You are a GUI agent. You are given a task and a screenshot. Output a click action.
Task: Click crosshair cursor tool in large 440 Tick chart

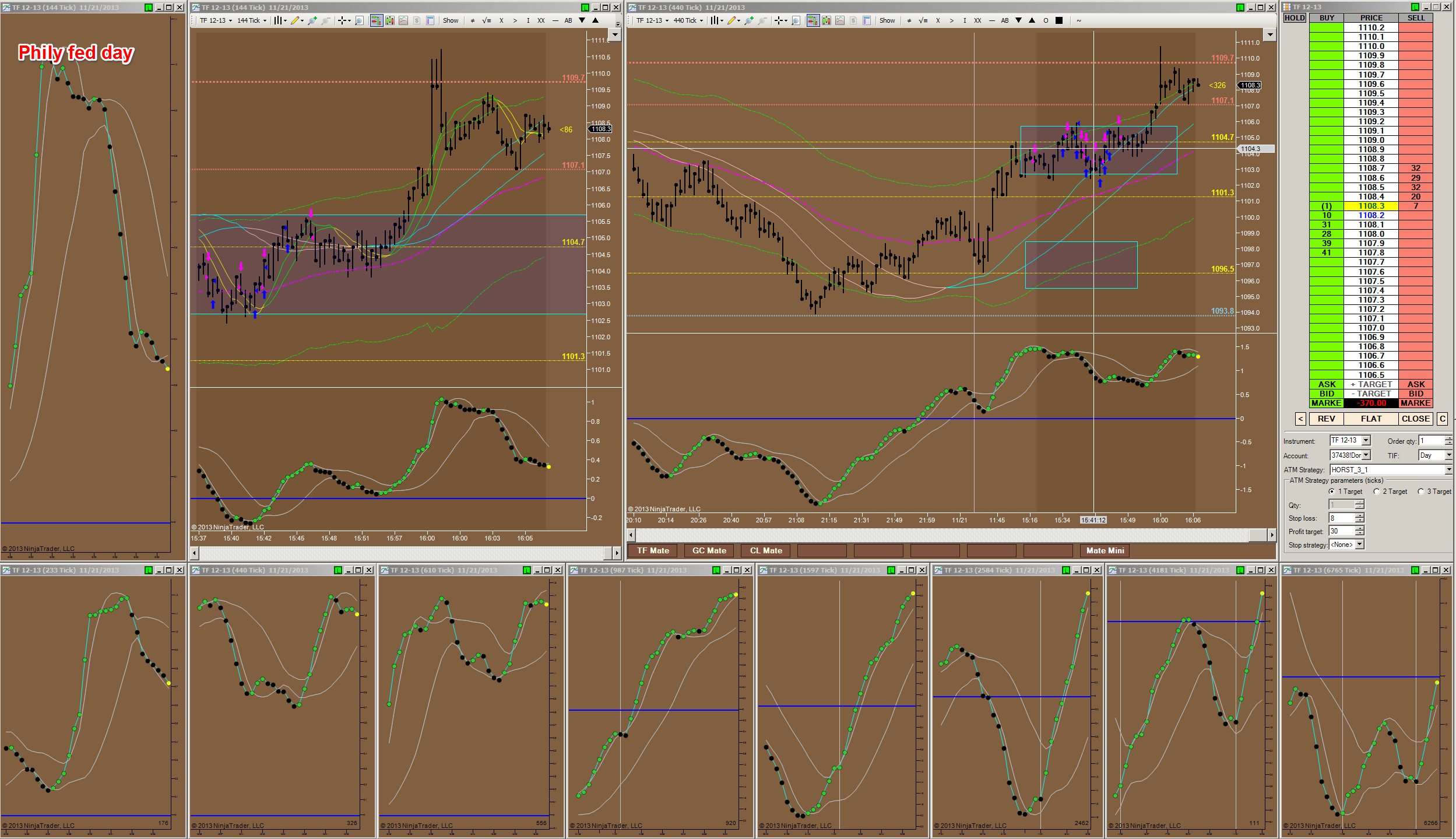tap(780, 20)
